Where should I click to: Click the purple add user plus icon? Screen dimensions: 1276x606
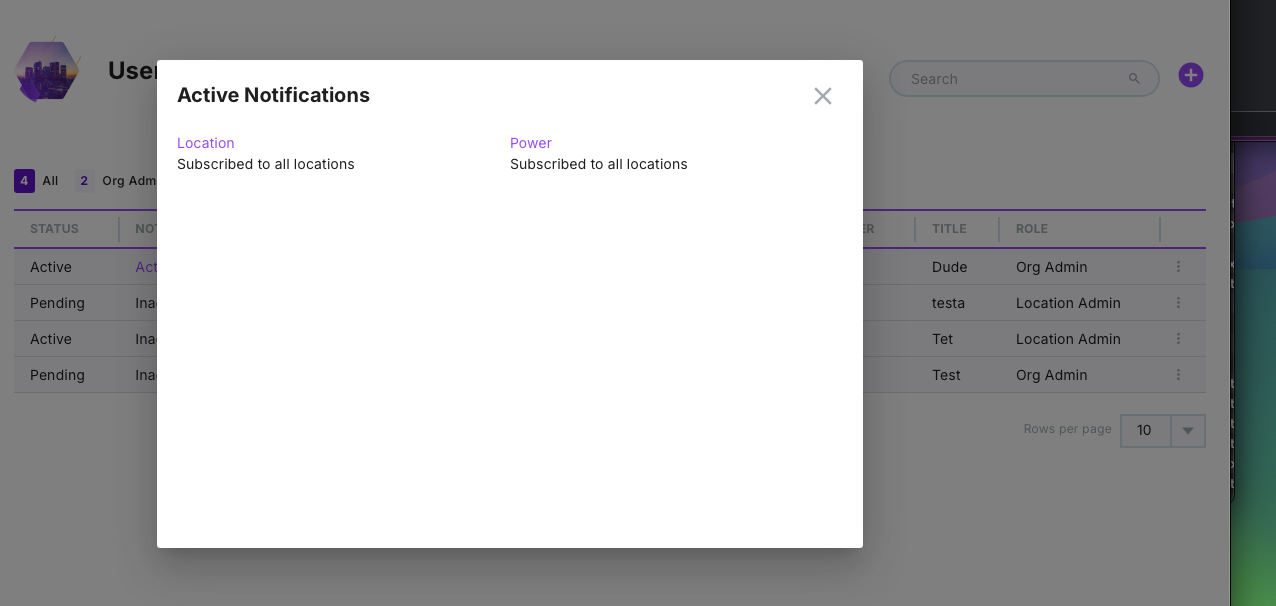pyautogui.click(x=1191, y=75)
